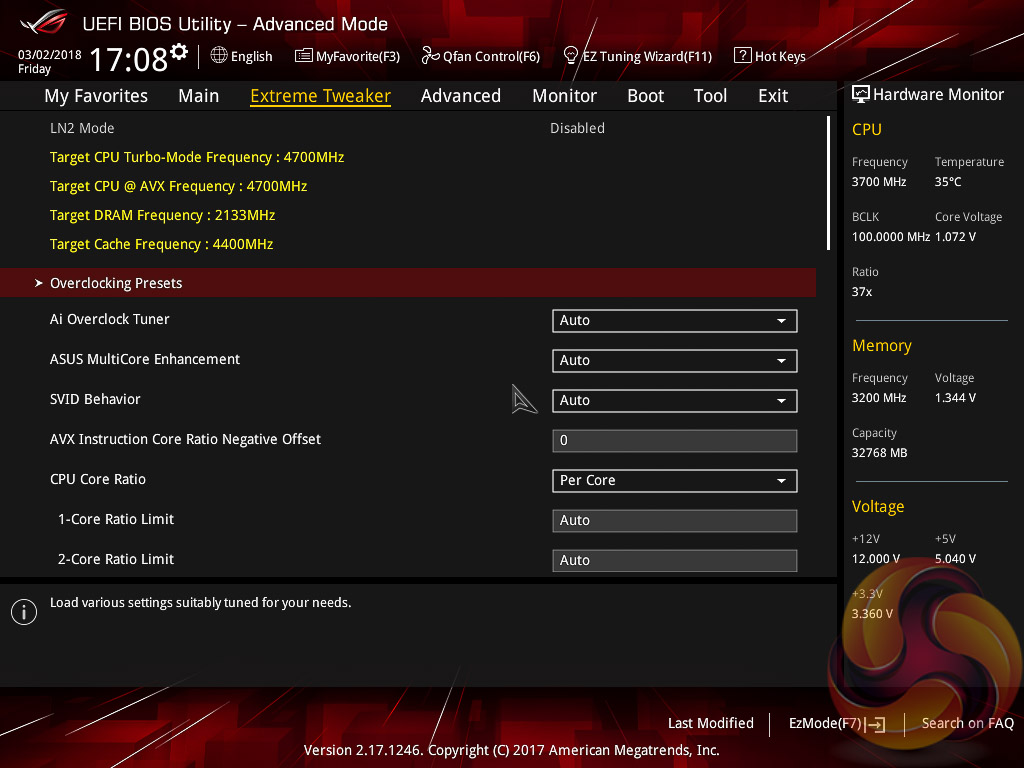Open the English language selector
The width and height of the screenshot is (1024, 768).
click(242, 56)
